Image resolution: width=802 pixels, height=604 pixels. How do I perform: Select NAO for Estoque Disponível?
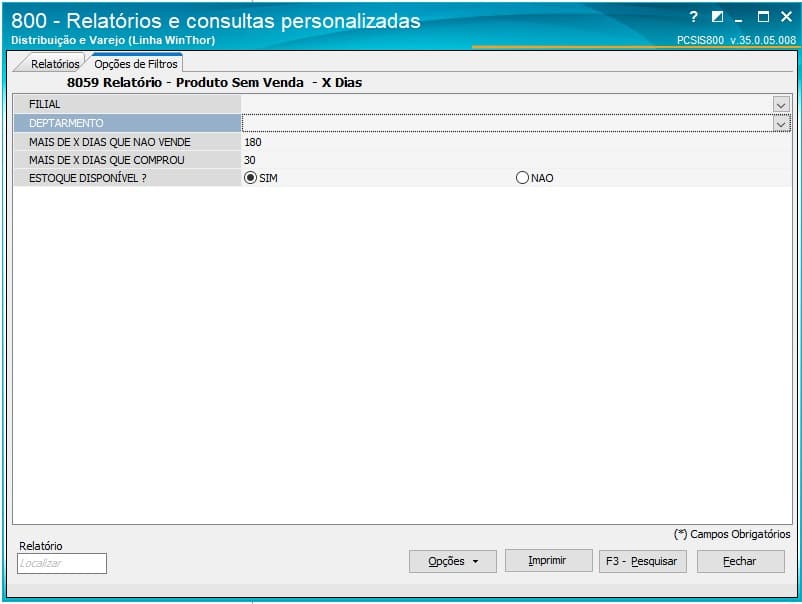click(522, 178)
